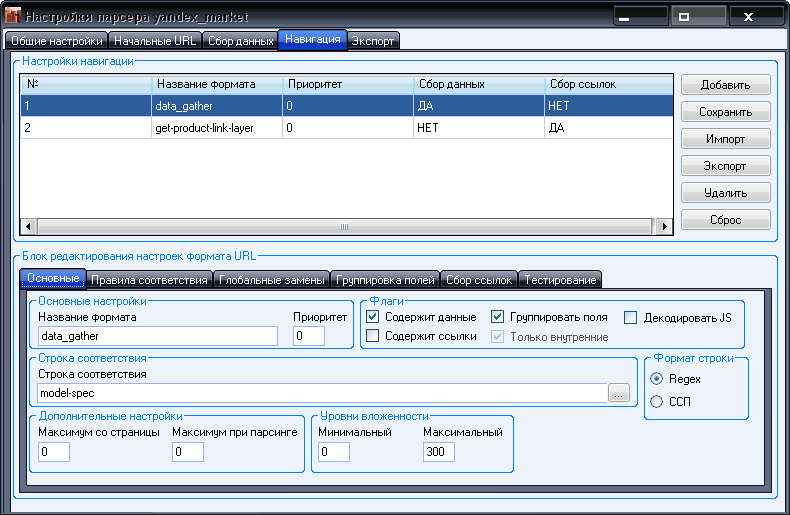Image resolution: width=790 pixels, height=515 pixels.
Task: Click the browse button beside model-spec field
Action: point(620,394)
